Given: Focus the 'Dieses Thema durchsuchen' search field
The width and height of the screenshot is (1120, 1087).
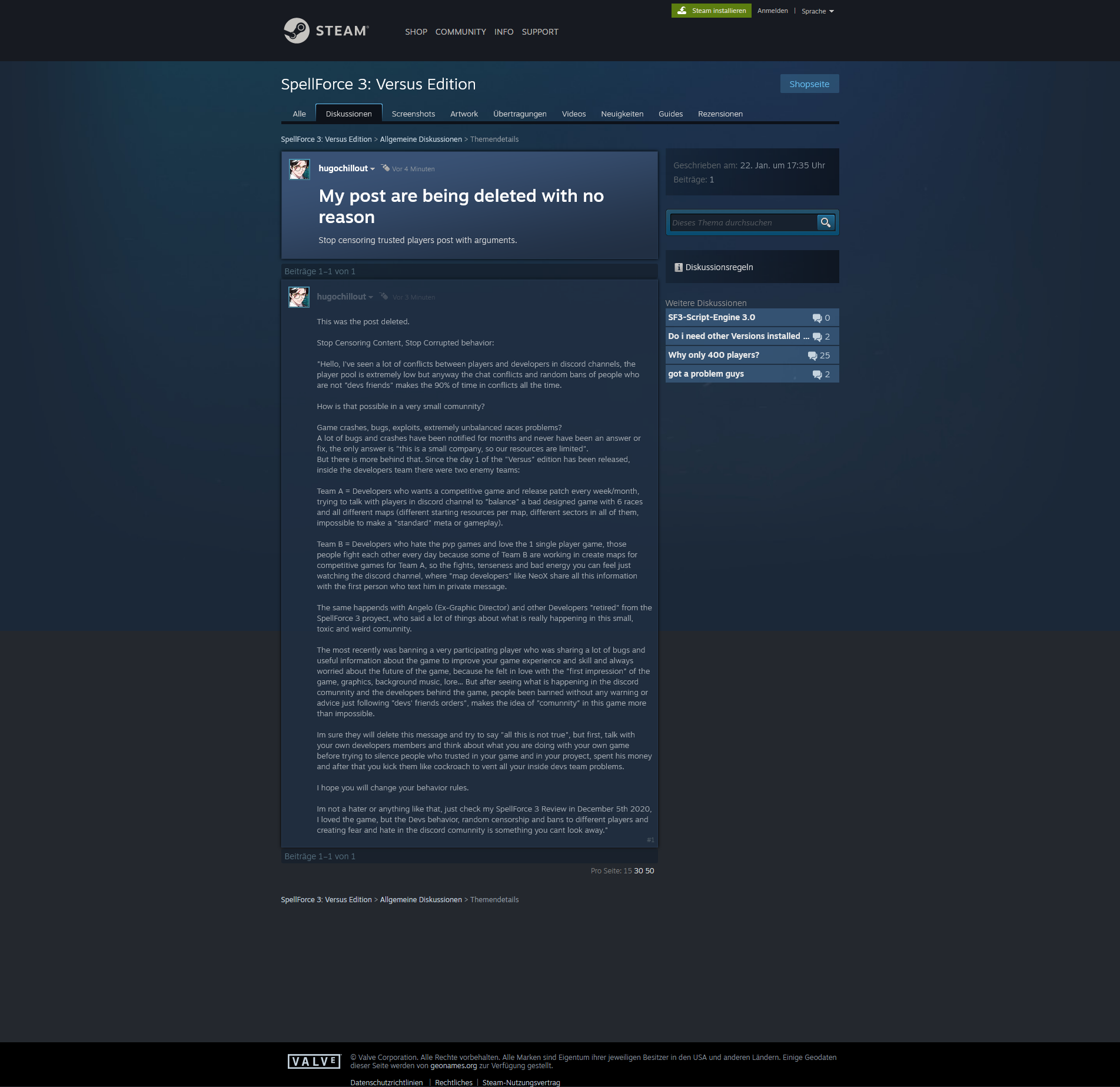Looking at the screenshot, I should click(x=743, y=222).
